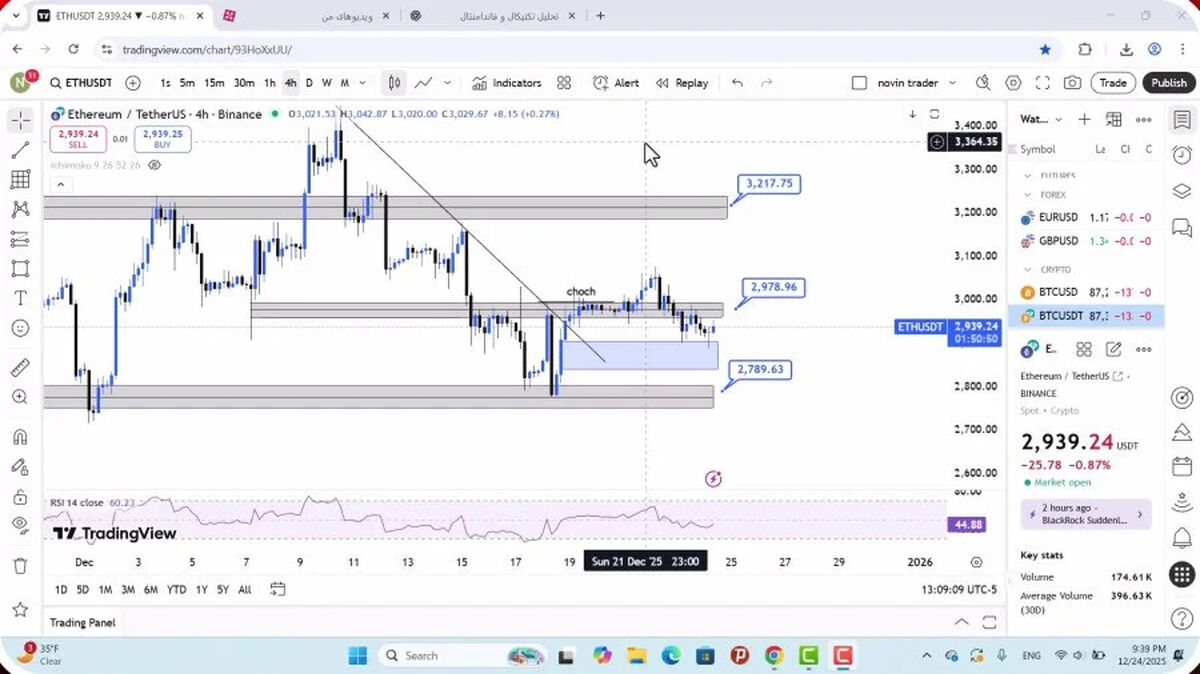Viewport: 1200px width, 674px height.
Task: Click the Trade button
Action: 1113,83
